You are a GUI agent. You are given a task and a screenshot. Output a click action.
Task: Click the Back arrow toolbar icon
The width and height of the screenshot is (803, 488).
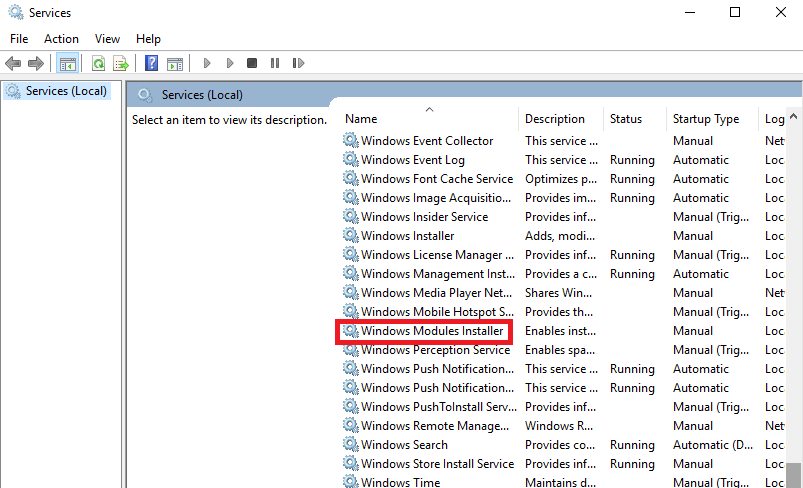tap(13, 63)
